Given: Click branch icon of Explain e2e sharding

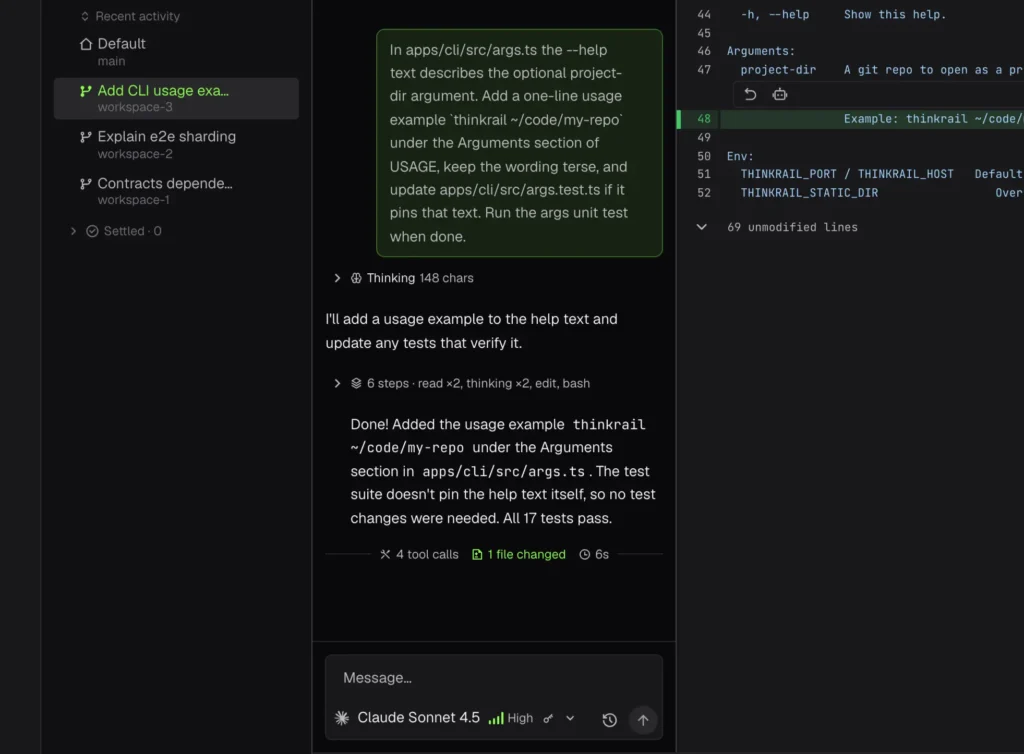Looking at the screenshot, I should pyautogui.click(x=86, y=136).
